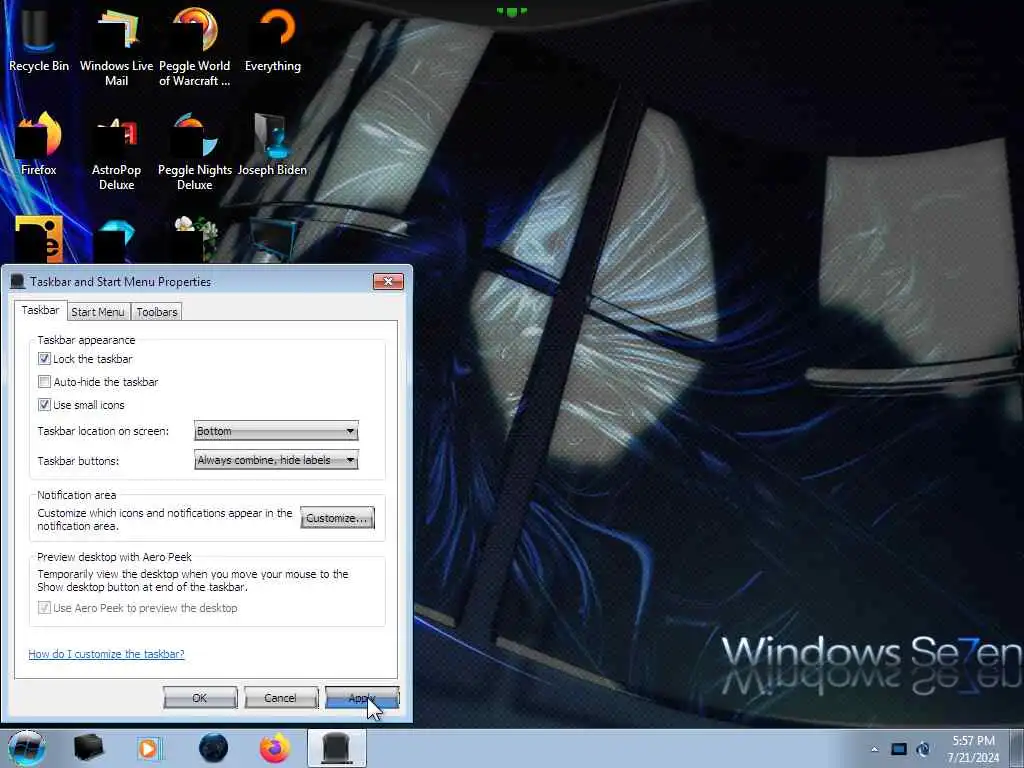This screenshot has width=1024, height=768.
Task: Switch to the Toolbars tab
Action: [x=157, y=312]
